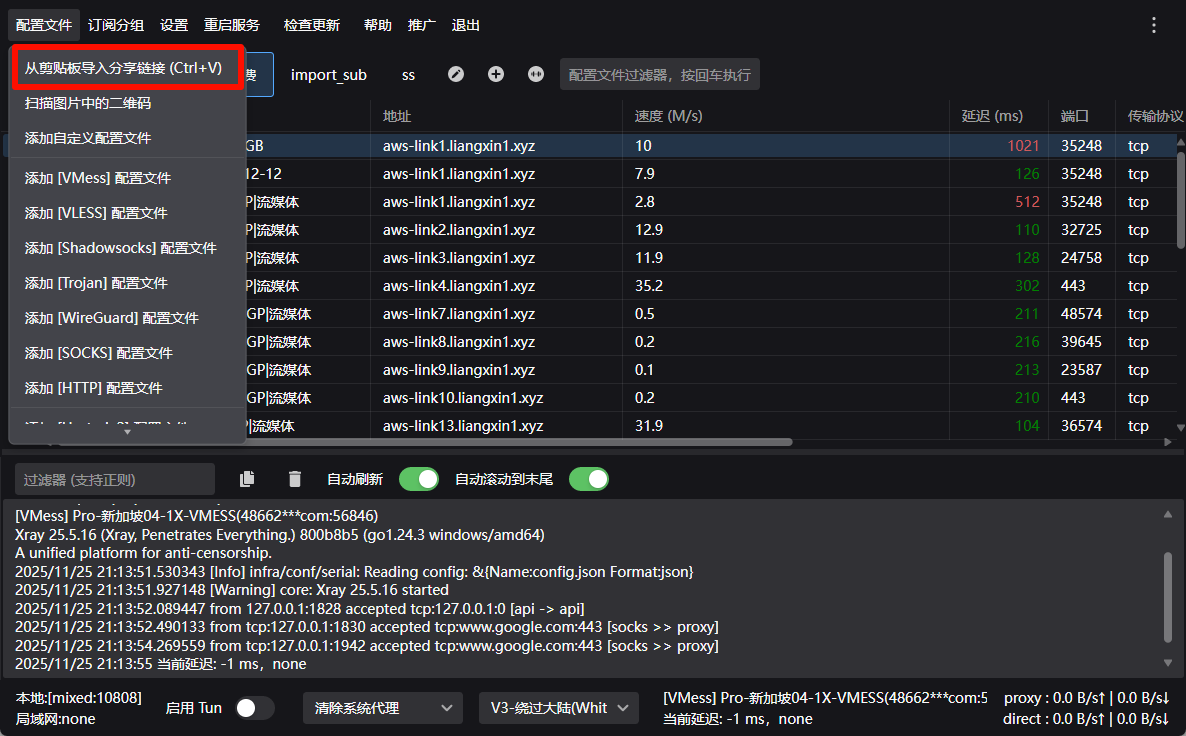Disable the 自动滚动到末尾 switch

tap(588, 479)
